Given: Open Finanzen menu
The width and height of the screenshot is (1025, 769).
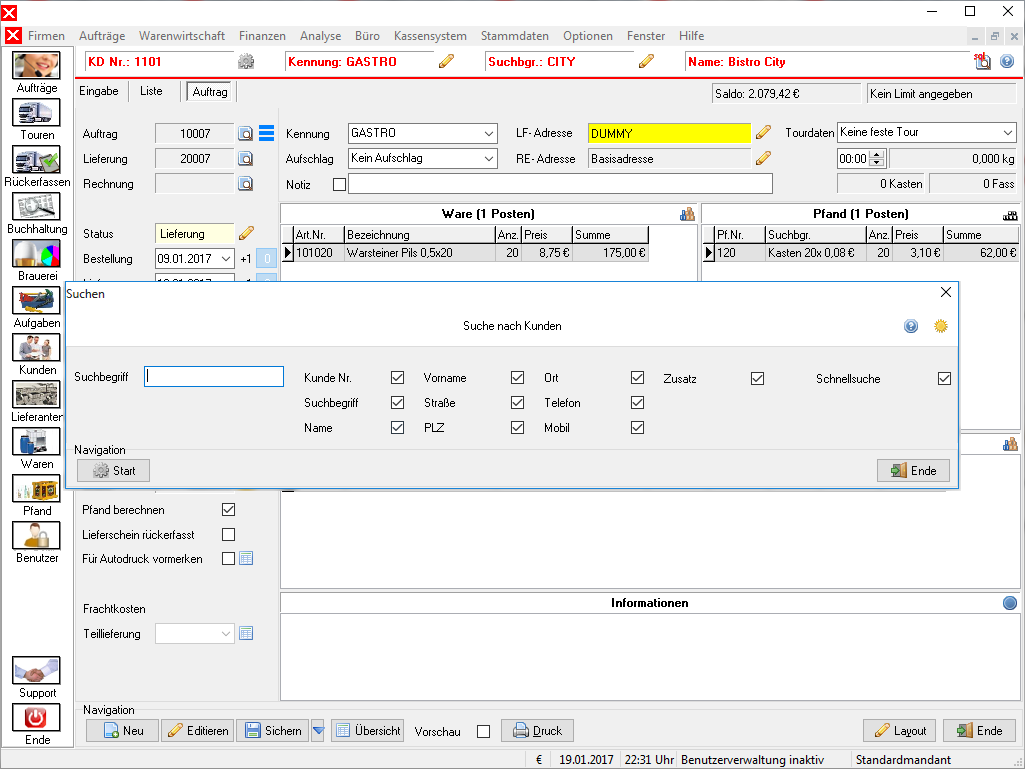Looking at the screenshot, I should pyautogui.click(x=262, y=36).
